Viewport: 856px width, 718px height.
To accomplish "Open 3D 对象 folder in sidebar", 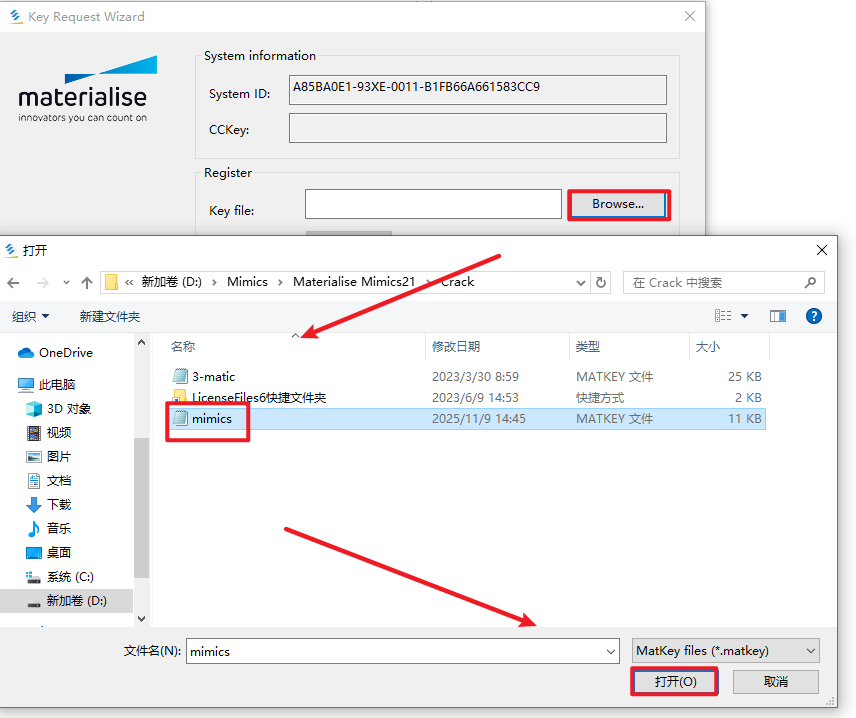I will pos(69,408).
